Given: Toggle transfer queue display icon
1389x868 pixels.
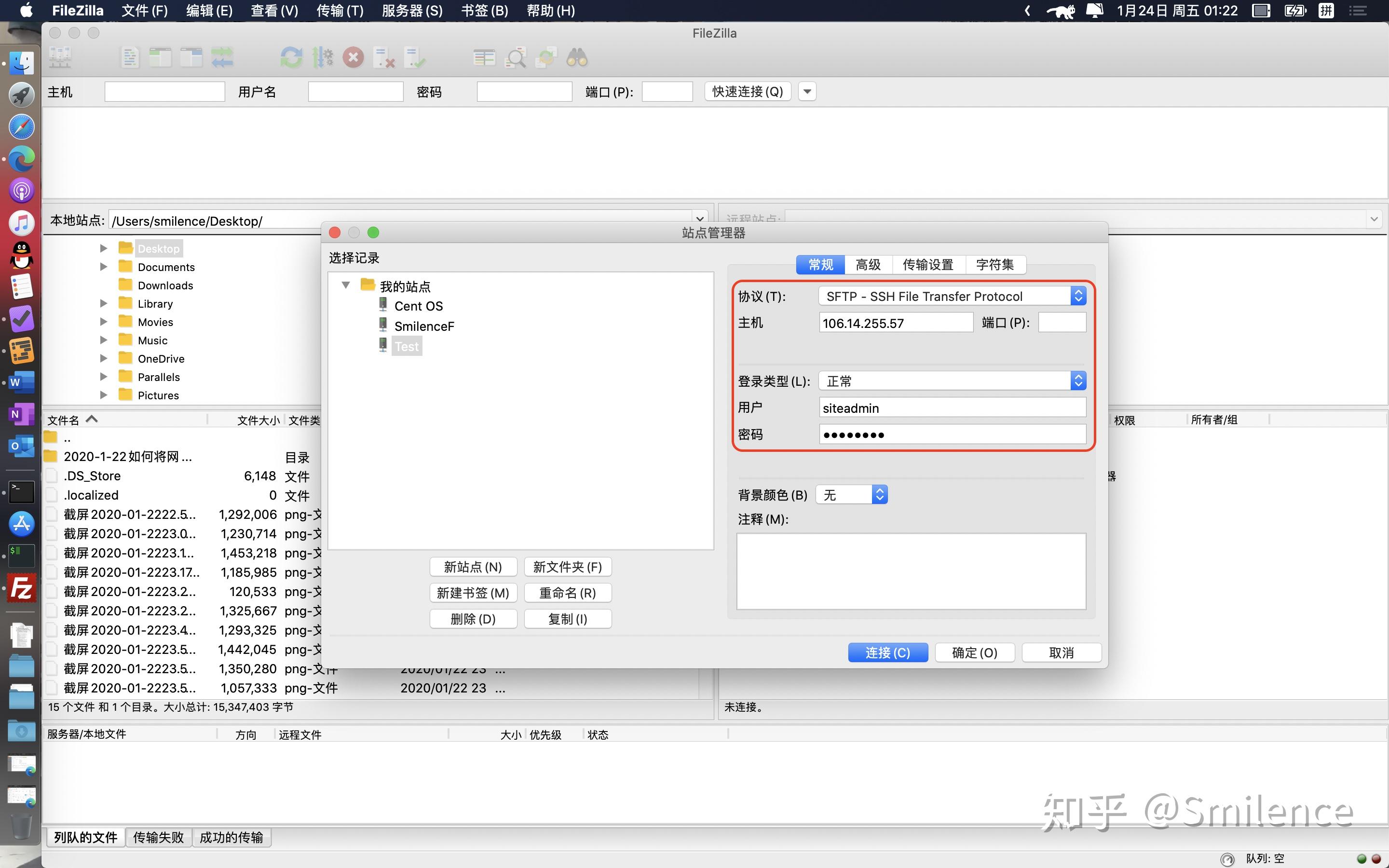Looking at the screenshot, I should click(x=222, y=57).
